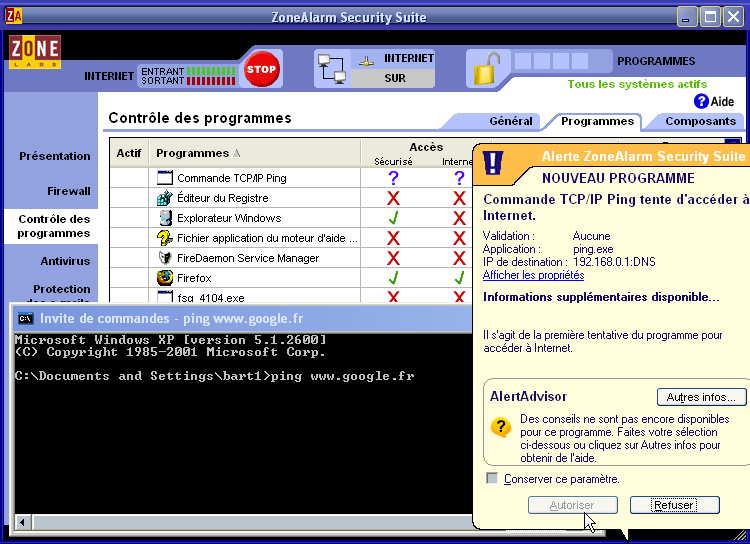
Task: Click the fsg_4104.exe program icon
Action: (x=165, y=297)
